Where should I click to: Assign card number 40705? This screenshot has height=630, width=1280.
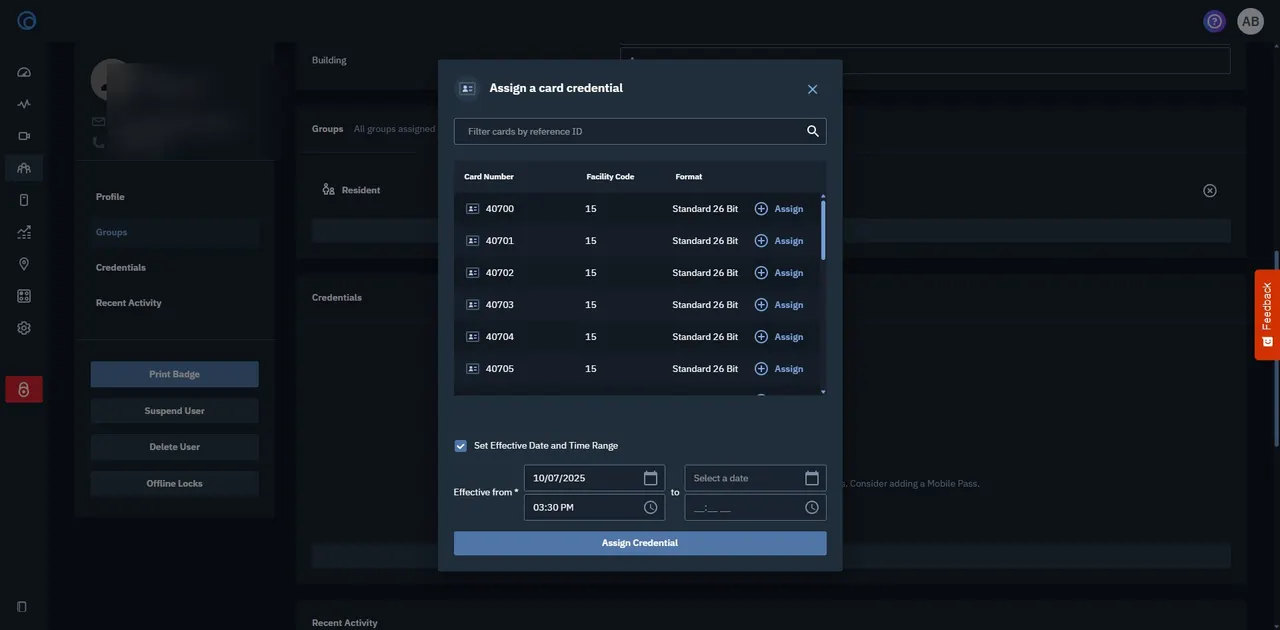779,369
